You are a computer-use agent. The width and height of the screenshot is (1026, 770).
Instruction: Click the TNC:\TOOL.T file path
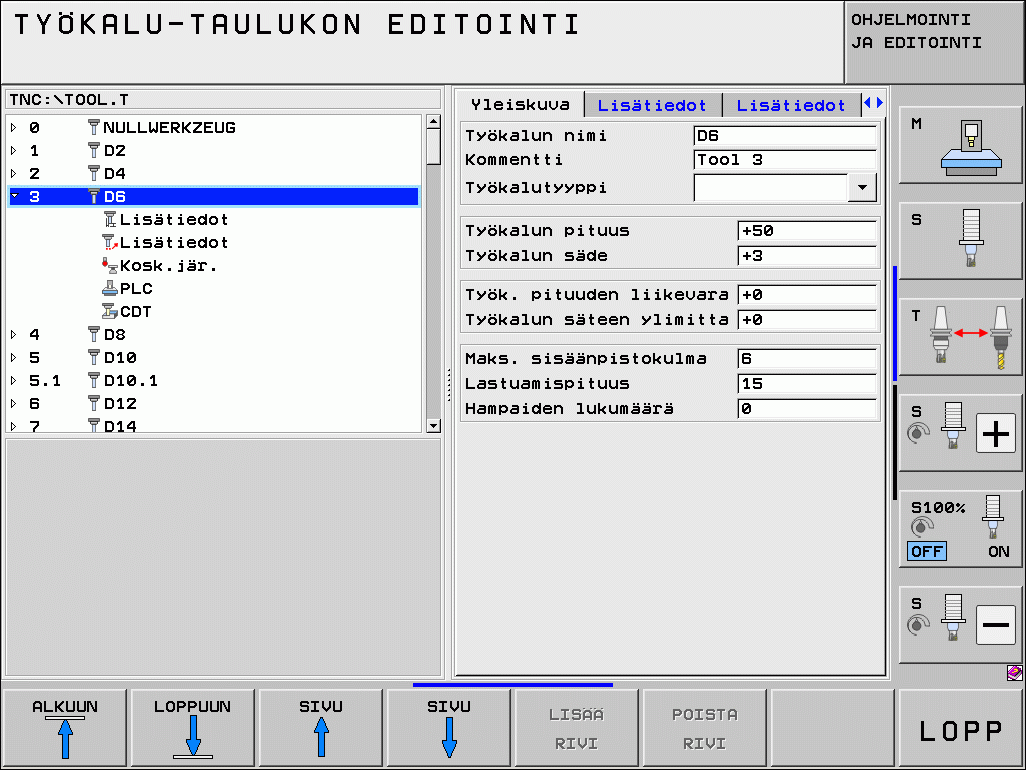(69, 99)
